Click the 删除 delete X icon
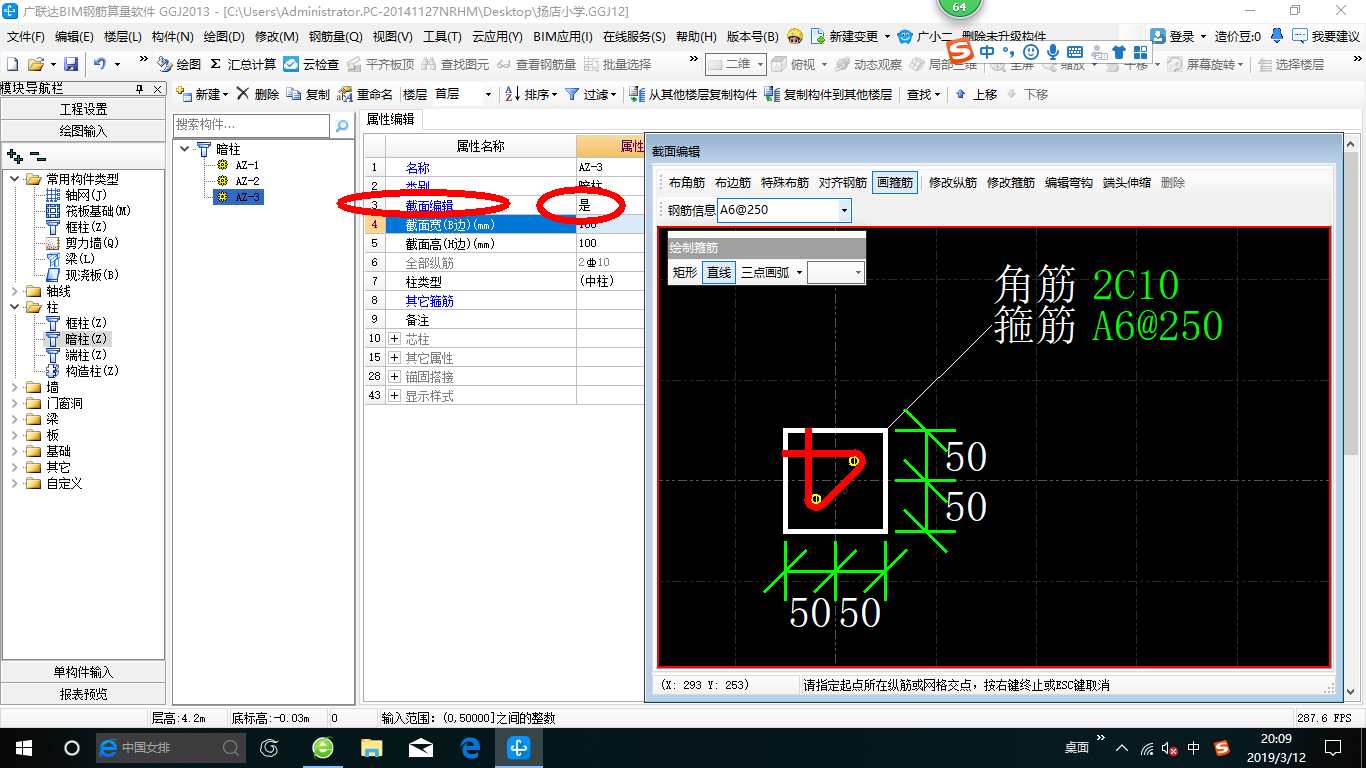This screenshot has height=768, width=1366. 243,94
